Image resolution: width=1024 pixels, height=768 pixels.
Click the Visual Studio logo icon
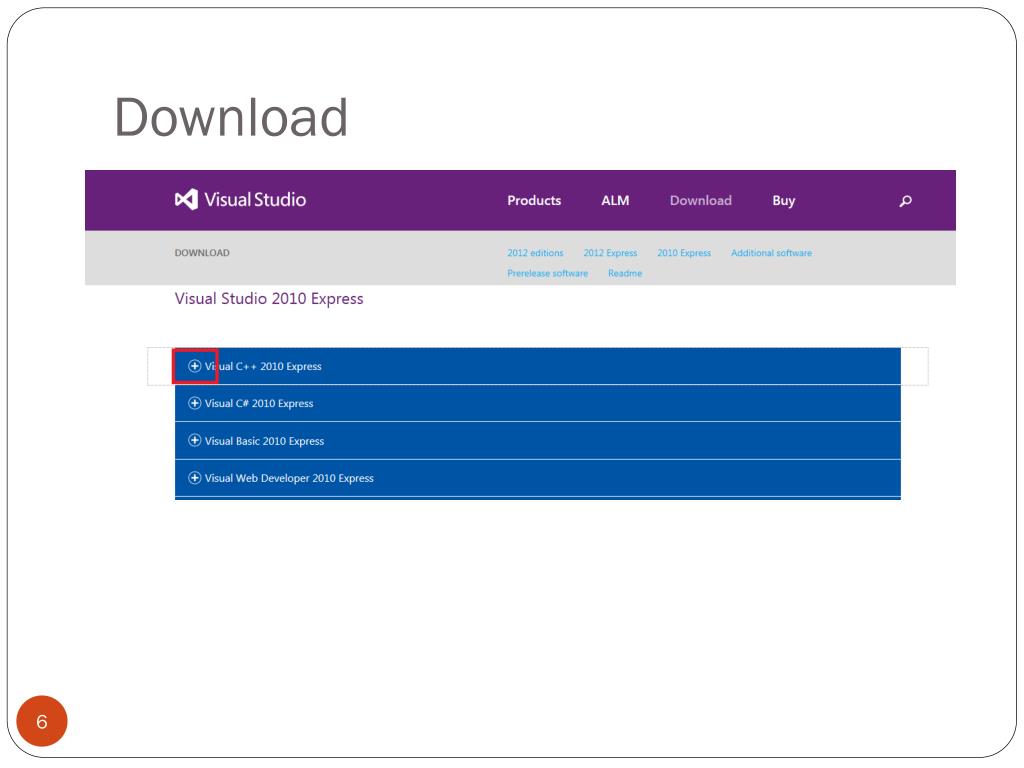click(186, 199)
